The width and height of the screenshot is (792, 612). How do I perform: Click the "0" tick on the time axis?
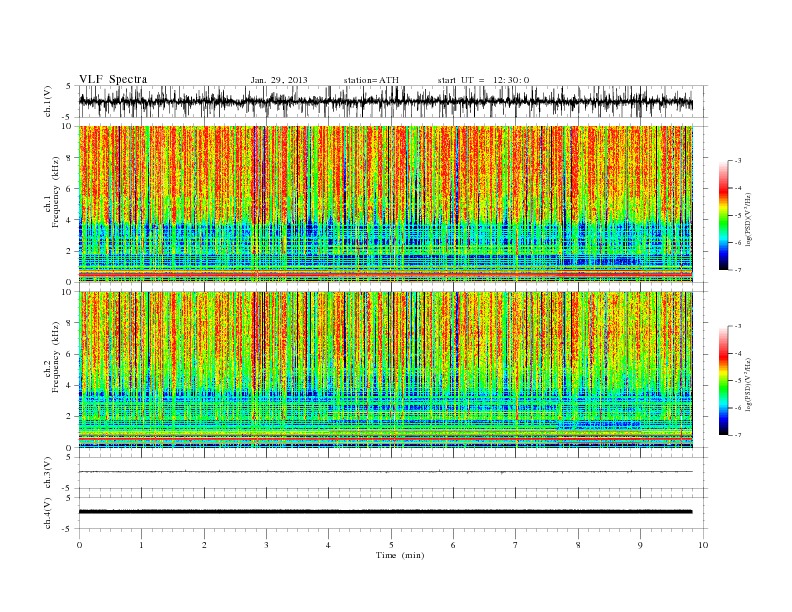click(x=79, y=545)
